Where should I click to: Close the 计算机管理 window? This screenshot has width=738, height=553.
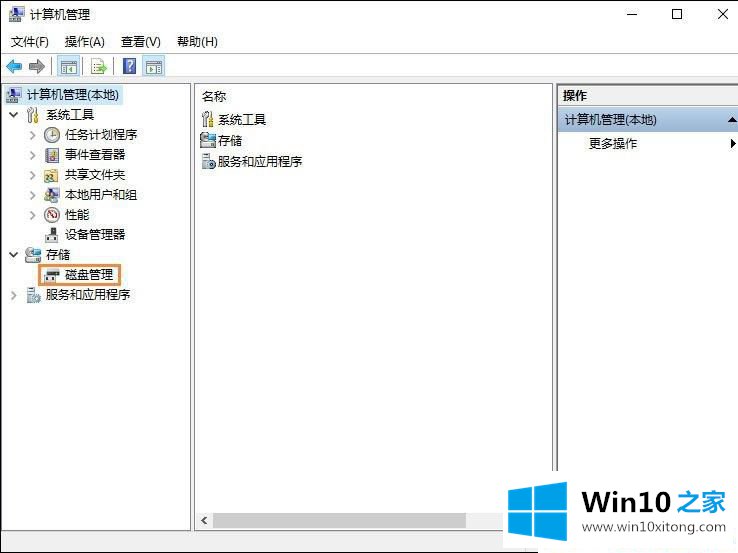723,14
